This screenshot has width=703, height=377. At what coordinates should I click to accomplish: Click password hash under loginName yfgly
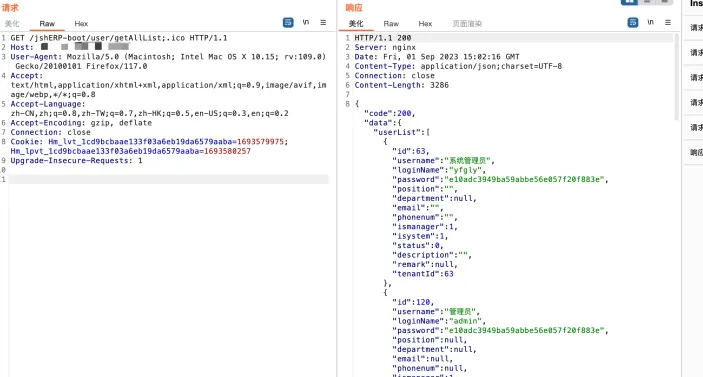click(x=525, y=179)
